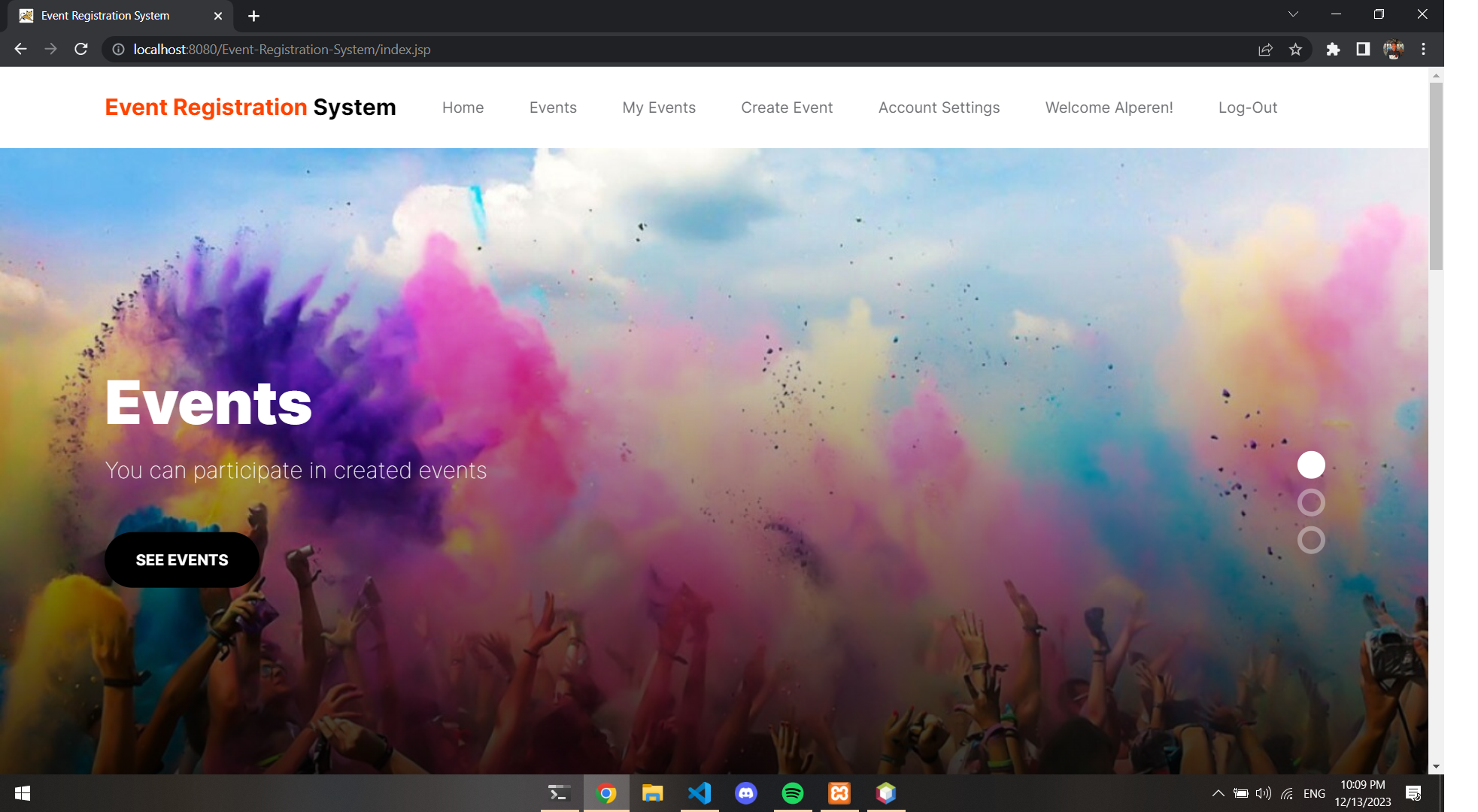Reload the current page
The width and height of the screenshot is (1478, 812).
pyautogui.click(x=81, y=49)
